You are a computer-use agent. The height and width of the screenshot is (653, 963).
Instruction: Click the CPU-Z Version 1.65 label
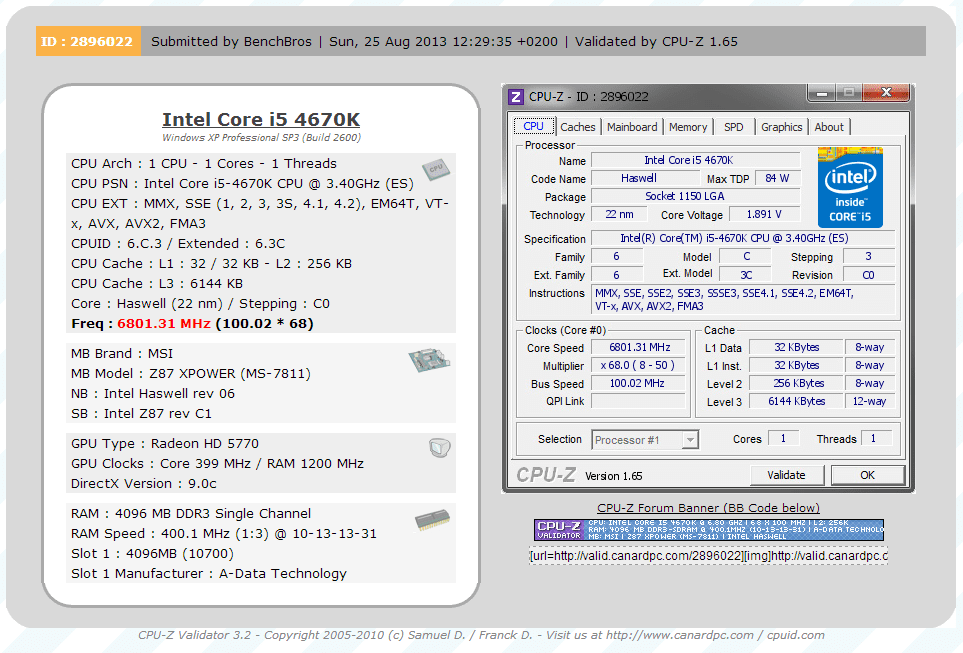coord(614,476)
